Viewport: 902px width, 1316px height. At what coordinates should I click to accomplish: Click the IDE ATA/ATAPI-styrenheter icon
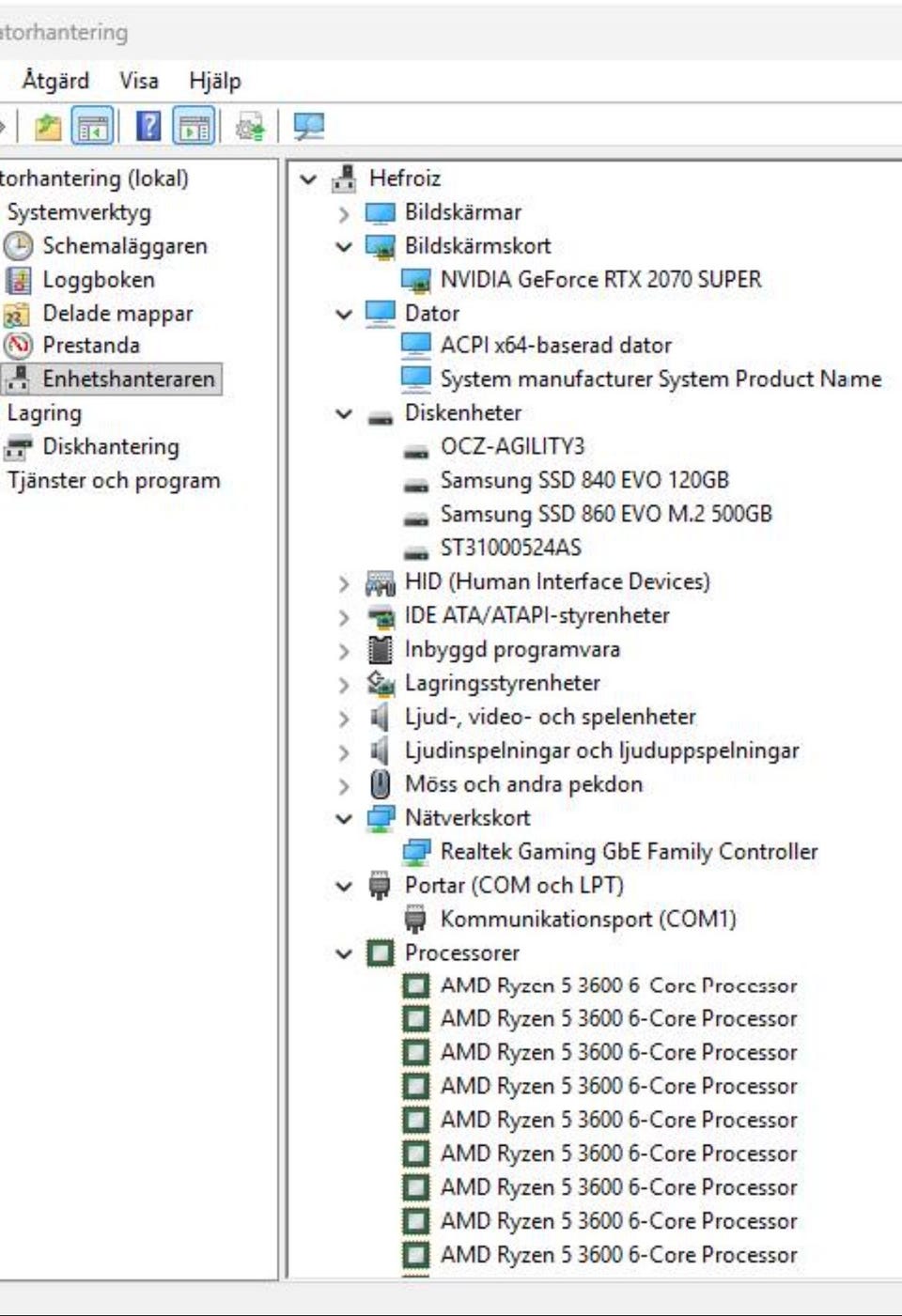click(380, 617)
